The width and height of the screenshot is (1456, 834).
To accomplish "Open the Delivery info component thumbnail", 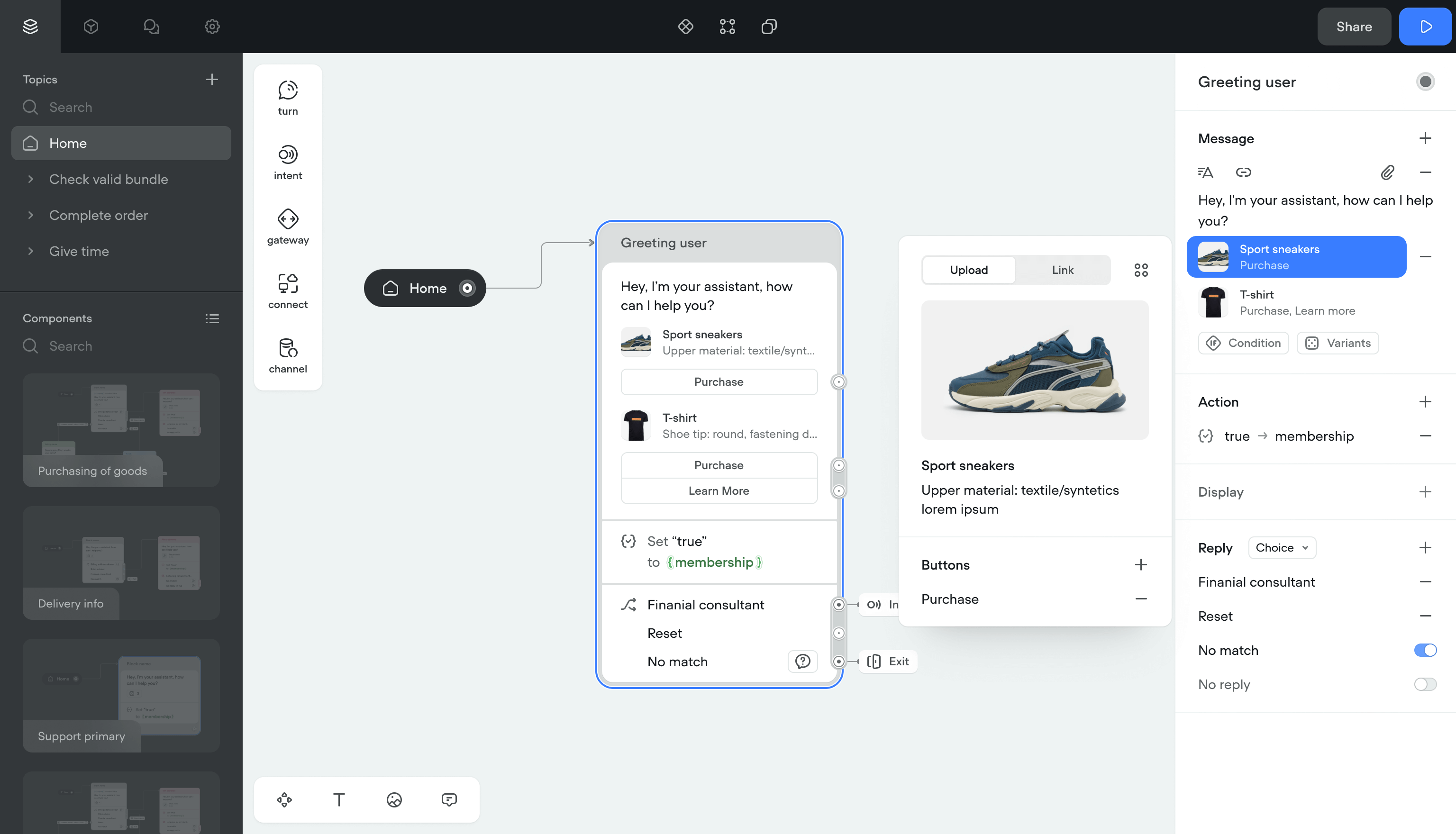I will coord(121,562).
